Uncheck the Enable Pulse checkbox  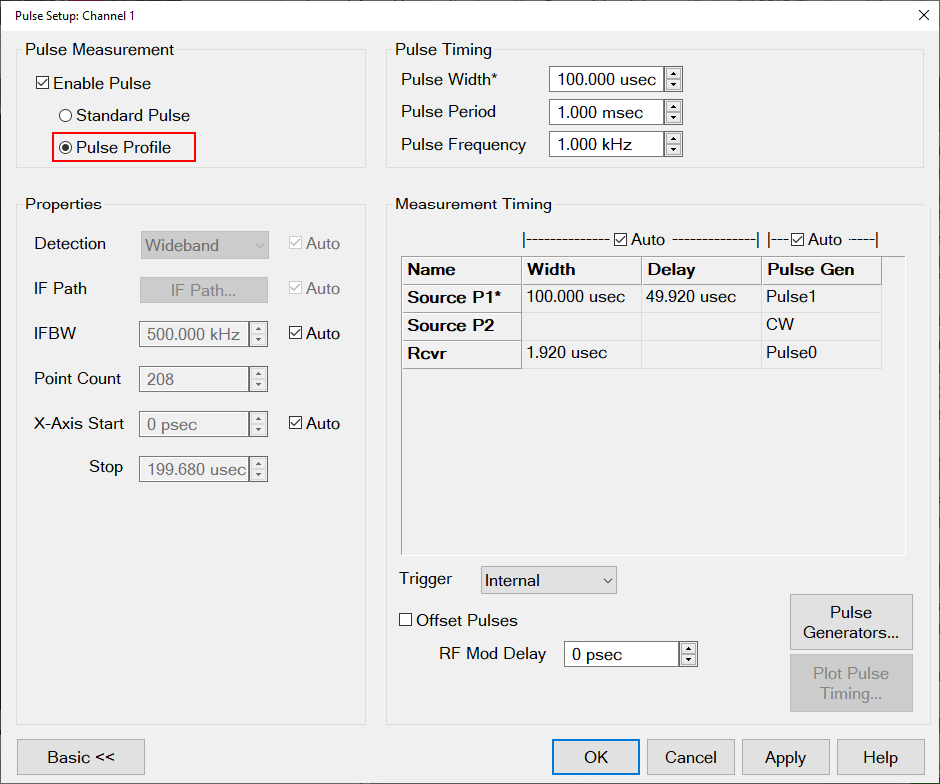(x=42, y=84)
